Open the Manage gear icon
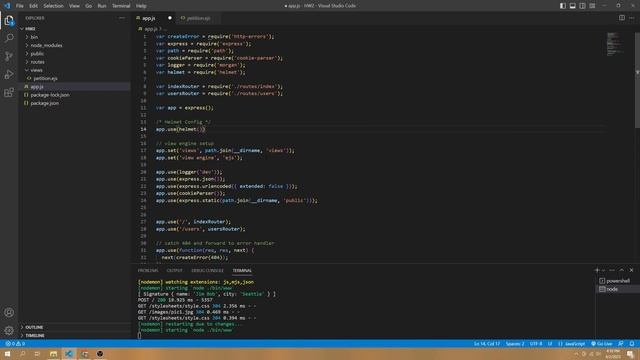The width and height of the screenshot is (640, 360). pos(9,330)
